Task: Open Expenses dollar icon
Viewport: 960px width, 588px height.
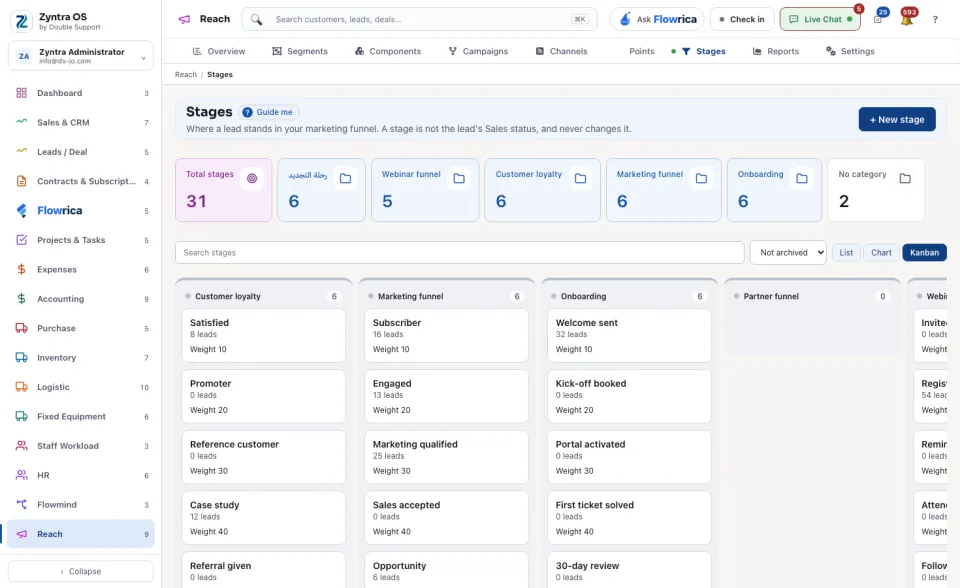Action: pos(21,269)
